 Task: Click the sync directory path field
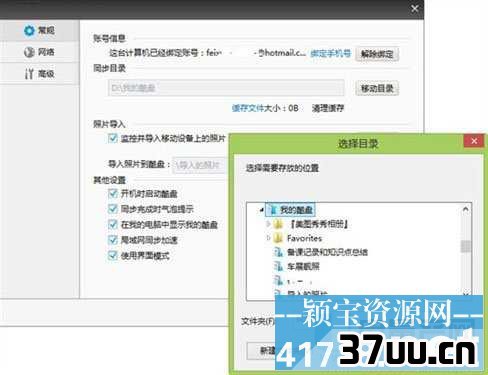[x=226, y=88]
